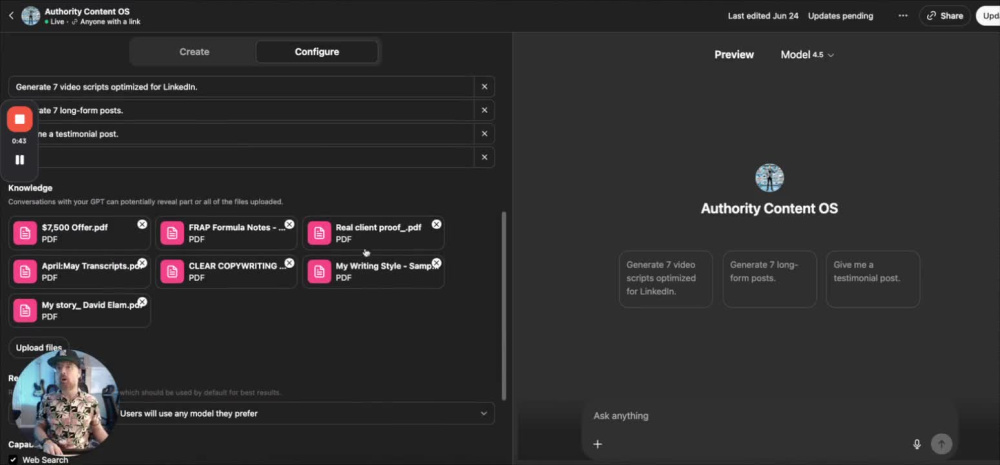The width and height of the screenshot is (1000, 465).
Task: Click April:May Transcripts PDF icon
Action: [x=25, y=271]
